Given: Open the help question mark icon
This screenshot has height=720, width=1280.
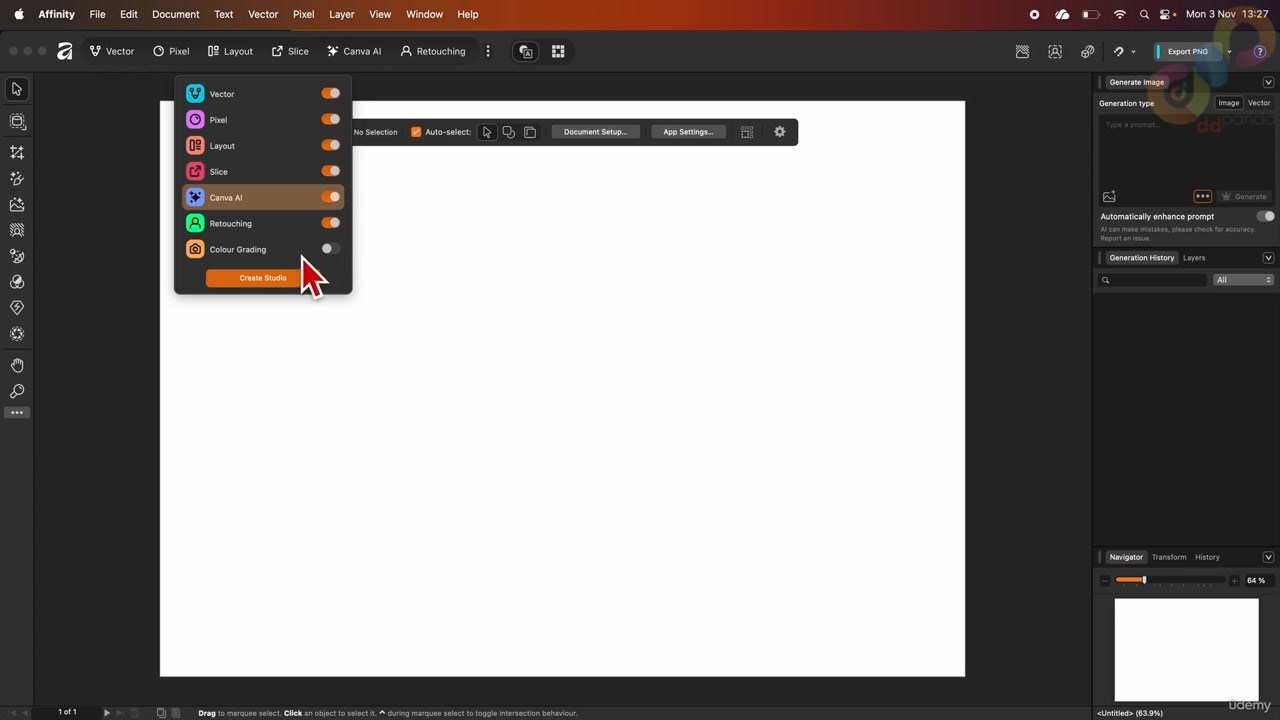Looking at the screenshot, I should click(1260, 51).
